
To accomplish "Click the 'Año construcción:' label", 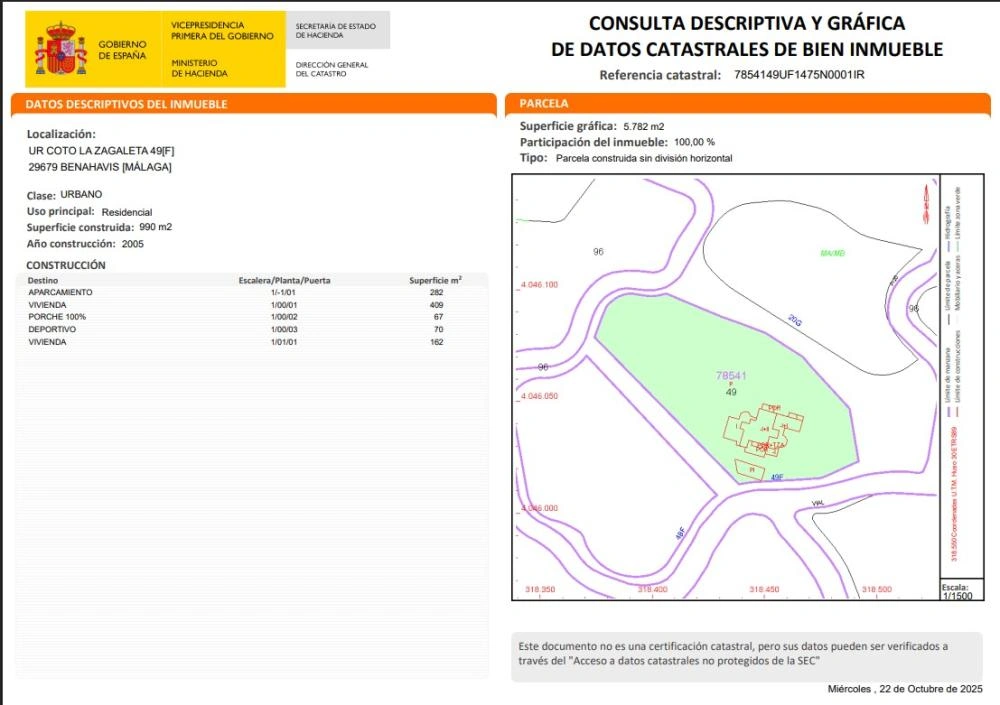I will coord(71,244).
